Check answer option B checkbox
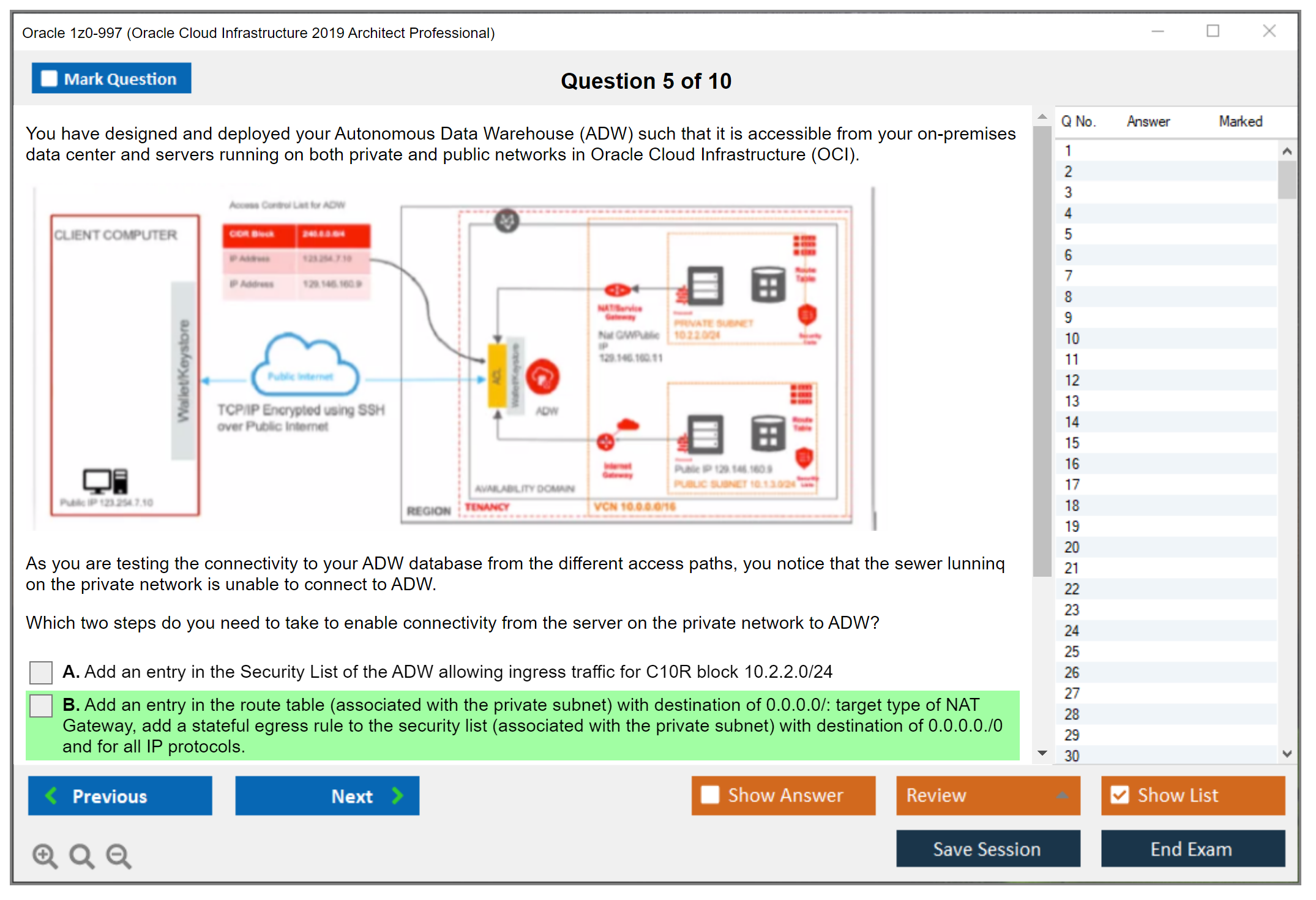This screenshot has width=1316, height=900. [41, 705]
